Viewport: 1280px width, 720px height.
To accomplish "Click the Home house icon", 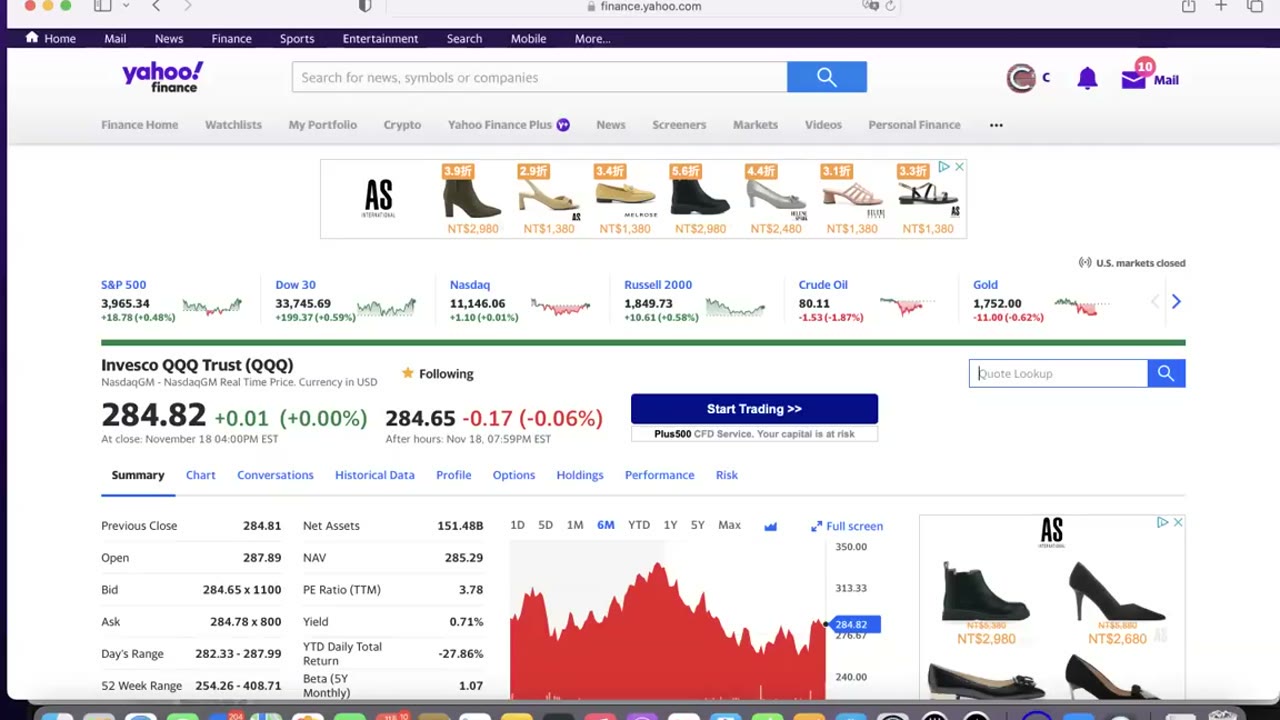I will point(32,38).
